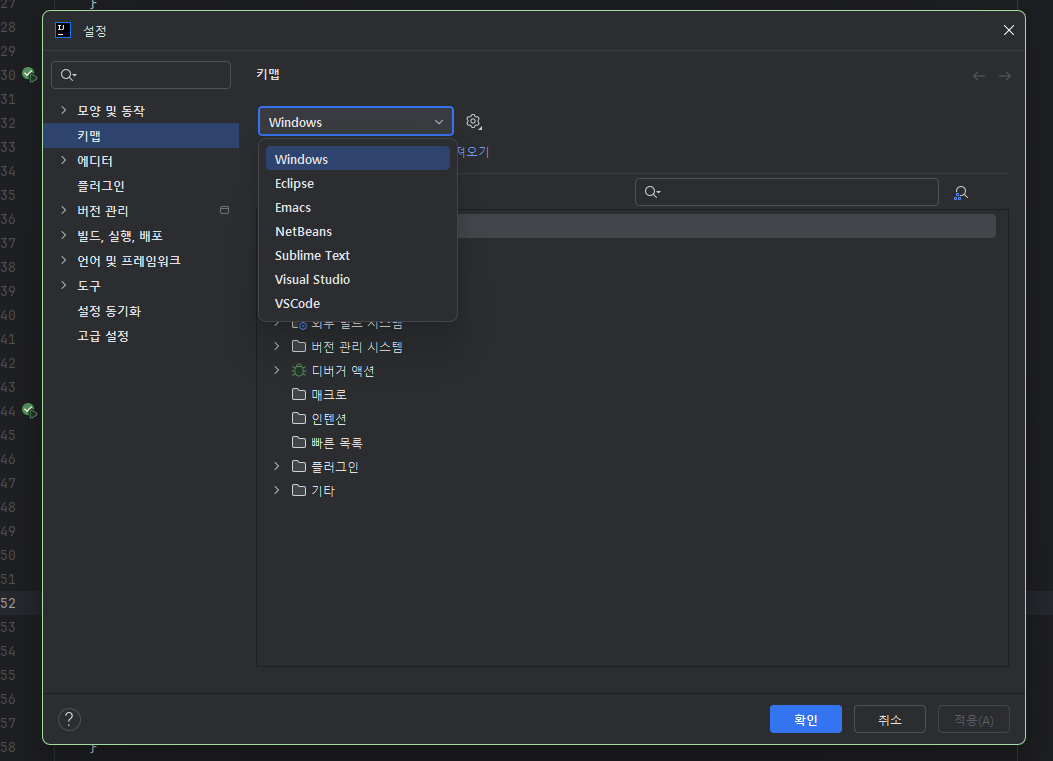Click the 빠른 목록 folder icon

[299, 442]
